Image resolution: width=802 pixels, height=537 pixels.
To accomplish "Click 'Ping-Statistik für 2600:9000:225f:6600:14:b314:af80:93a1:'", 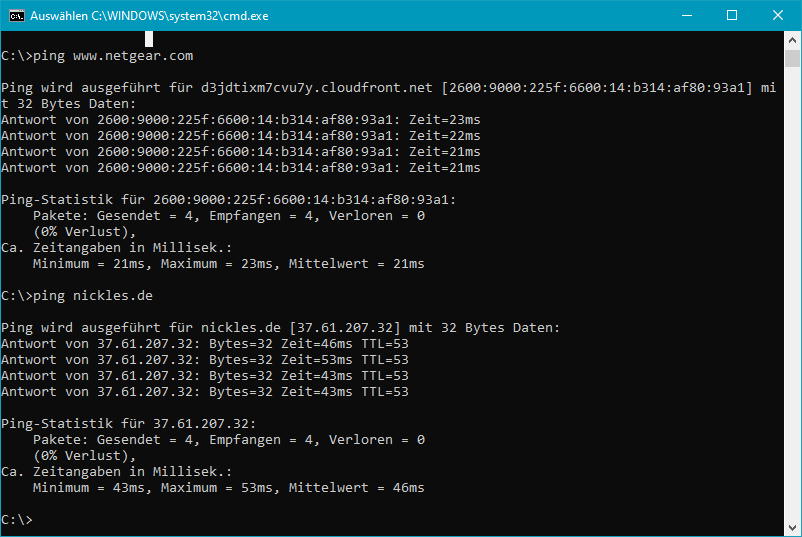I will coord(228,199).
